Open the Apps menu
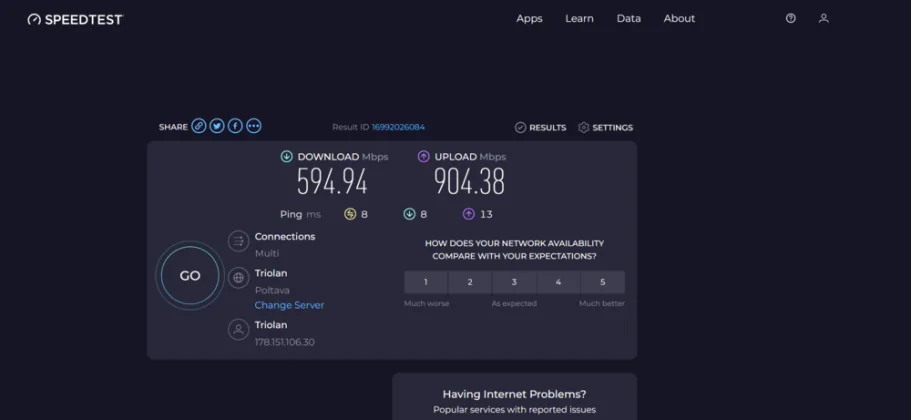The width and height of the screenshot is (911, 420). [529, 19]
